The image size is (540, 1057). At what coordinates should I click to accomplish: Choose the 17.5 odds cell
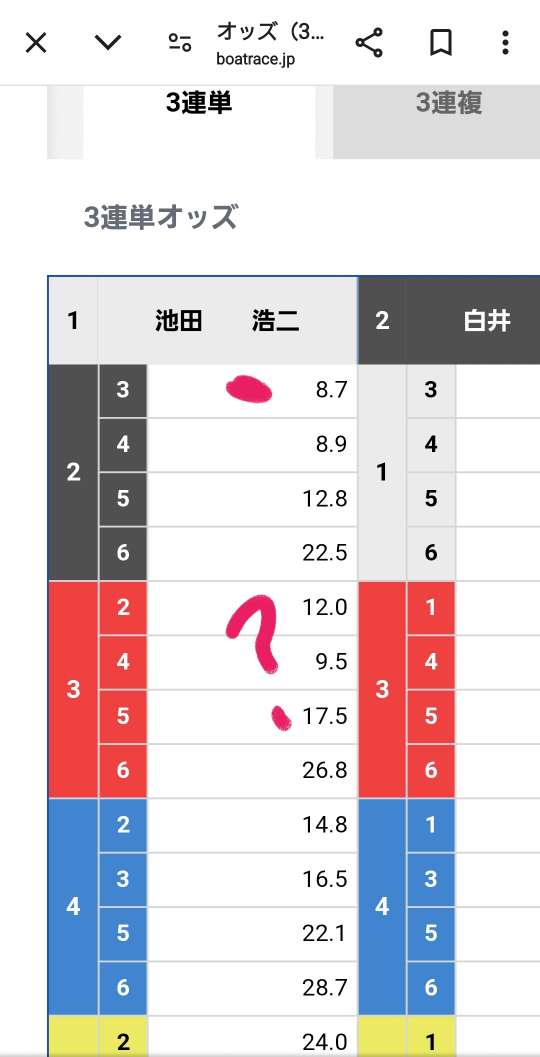click(x=252, y=717)
